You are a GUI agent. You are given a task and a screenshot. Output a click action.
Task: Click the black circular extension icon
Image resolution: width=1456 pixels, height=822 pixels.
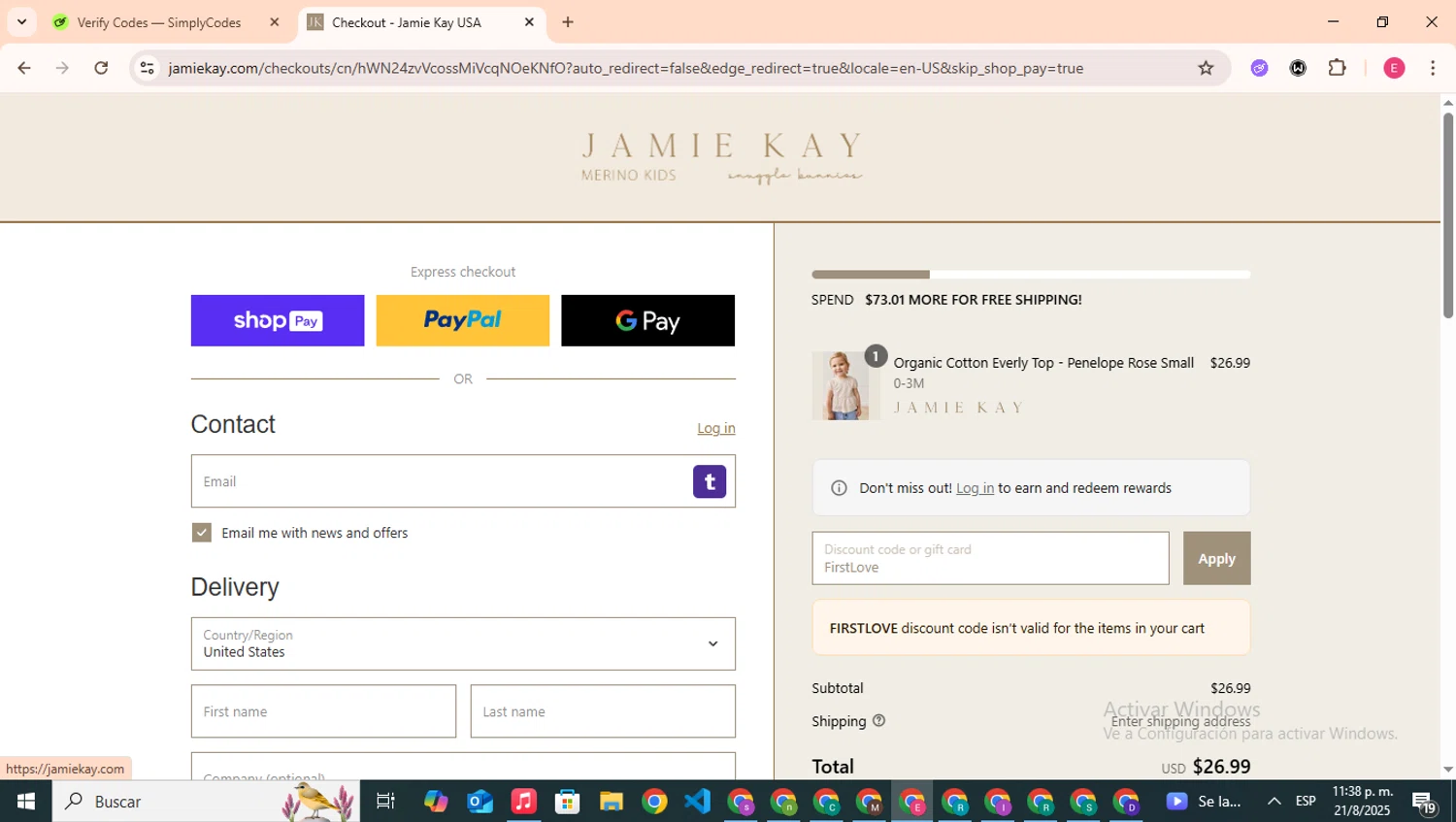pyautogui.click(x=1298, y=68)
